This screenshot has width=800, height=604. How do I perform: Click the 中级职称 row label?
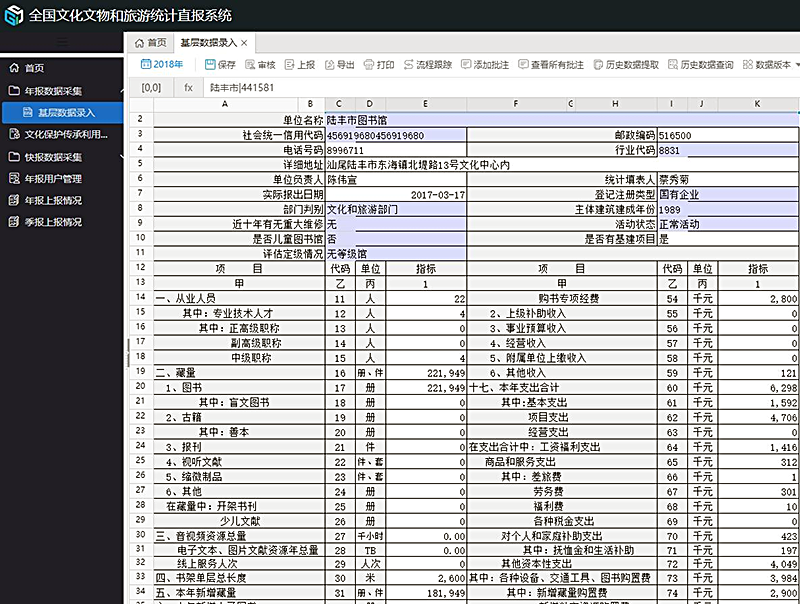[252, 358]
